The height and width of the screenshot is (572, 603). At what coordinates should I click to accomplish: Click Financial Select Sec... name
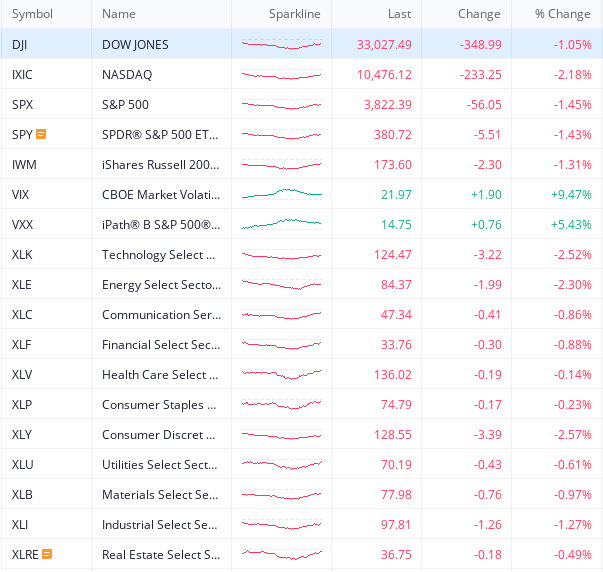(x=161, y=344)
